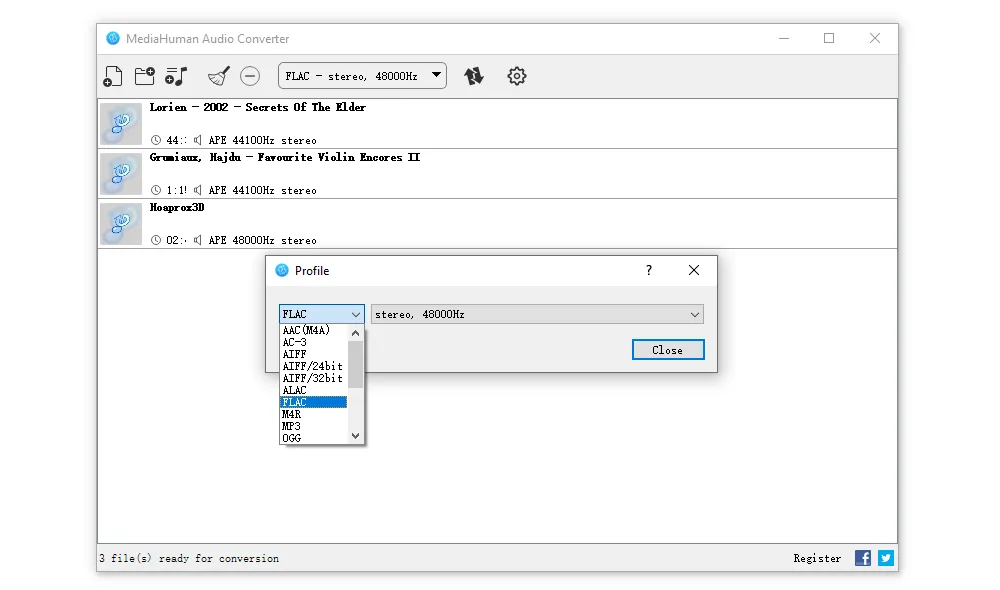Clear the list with the broom icon

(x=218, y=76)
